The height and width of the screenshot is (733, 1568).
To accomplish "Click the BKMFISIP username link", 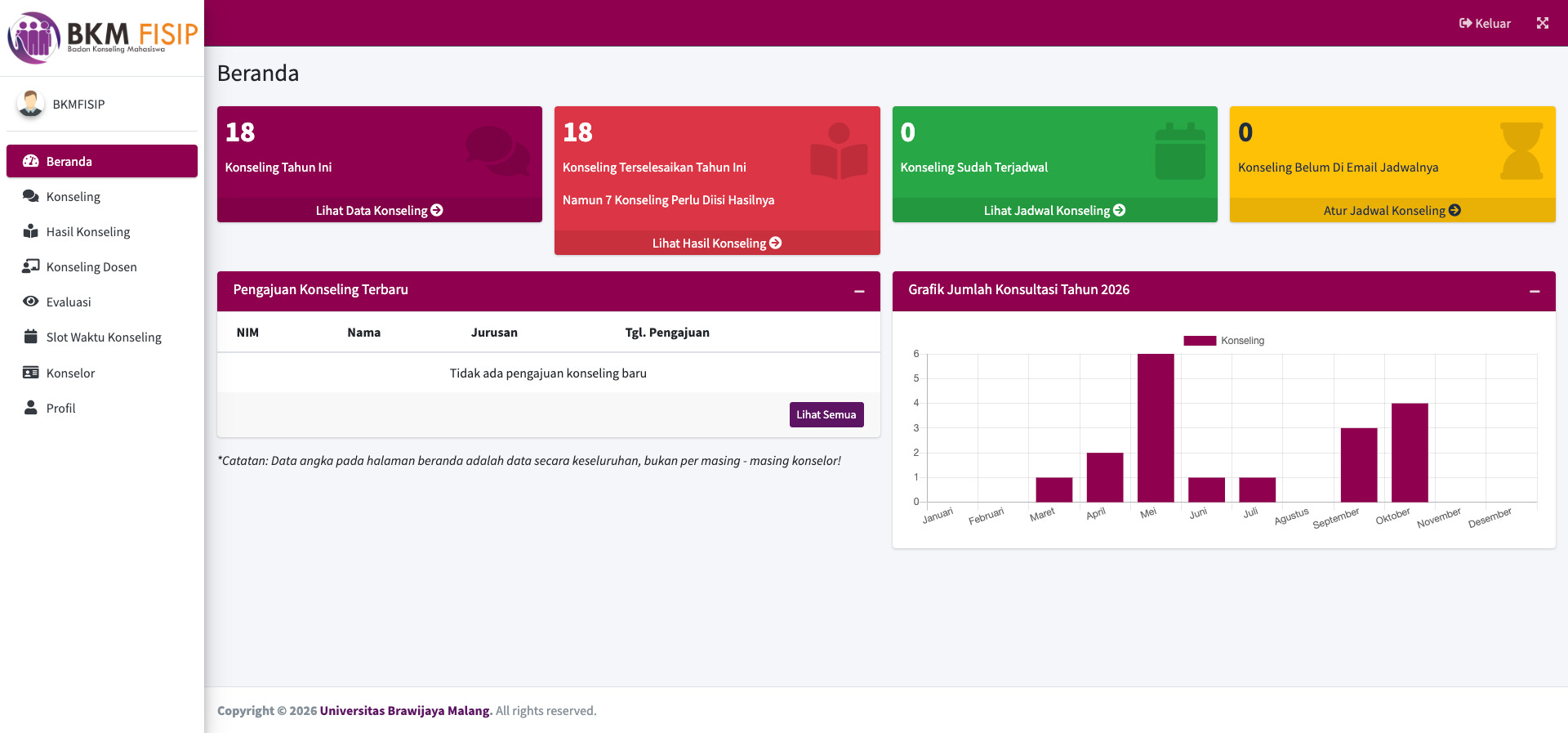I will [78, 104].
